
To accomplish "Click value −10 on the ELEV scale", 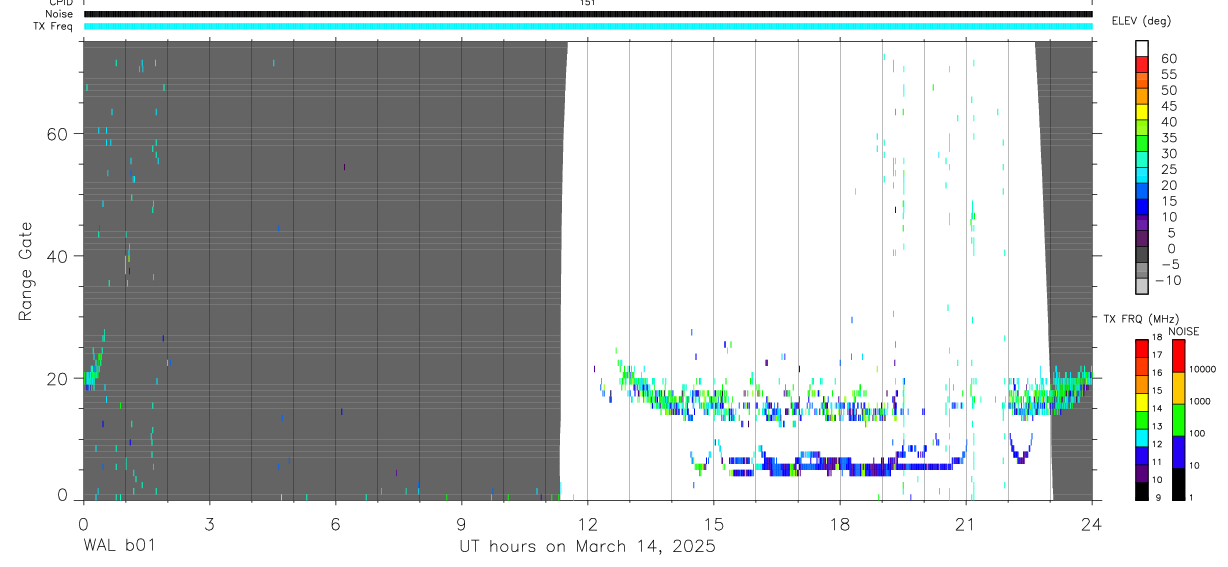I will click(1168, 281).
